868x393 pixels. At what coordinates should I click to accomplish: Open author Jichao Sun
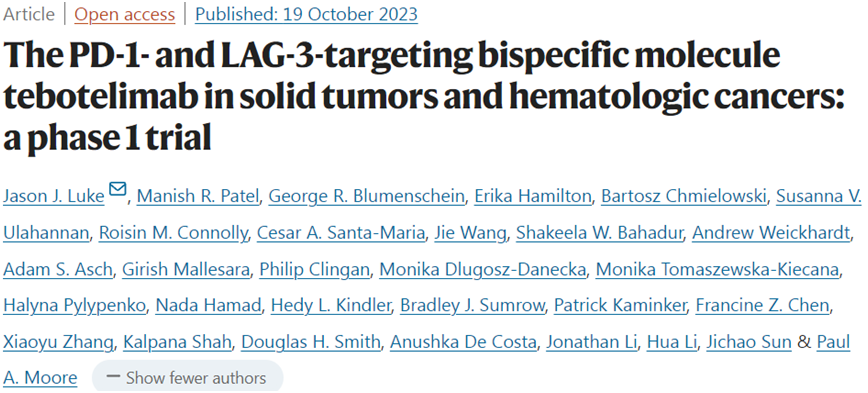[748, 342]
